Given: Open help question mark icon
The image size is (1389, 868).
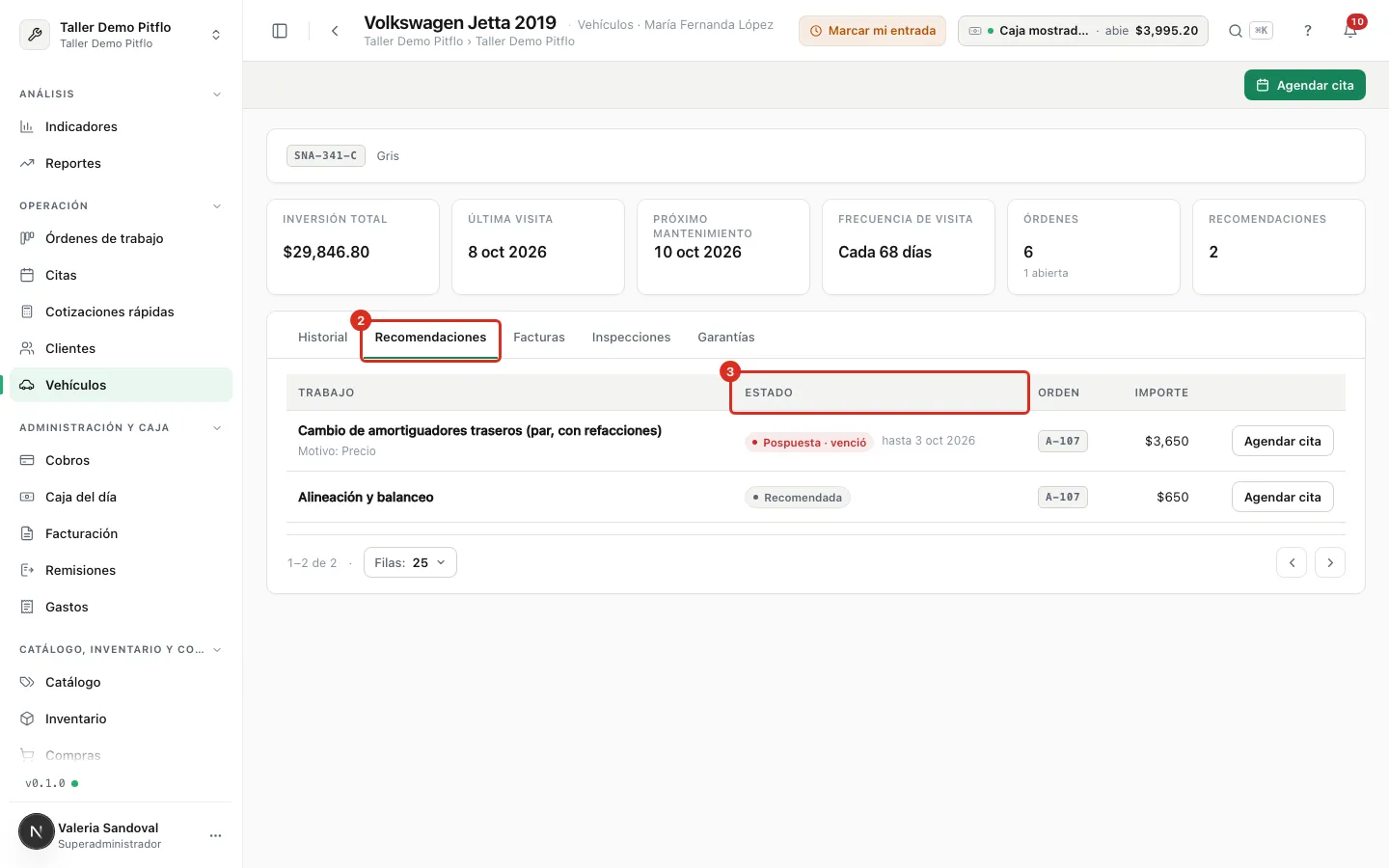Looking at the screenshot, I should tap(1308, 31).
